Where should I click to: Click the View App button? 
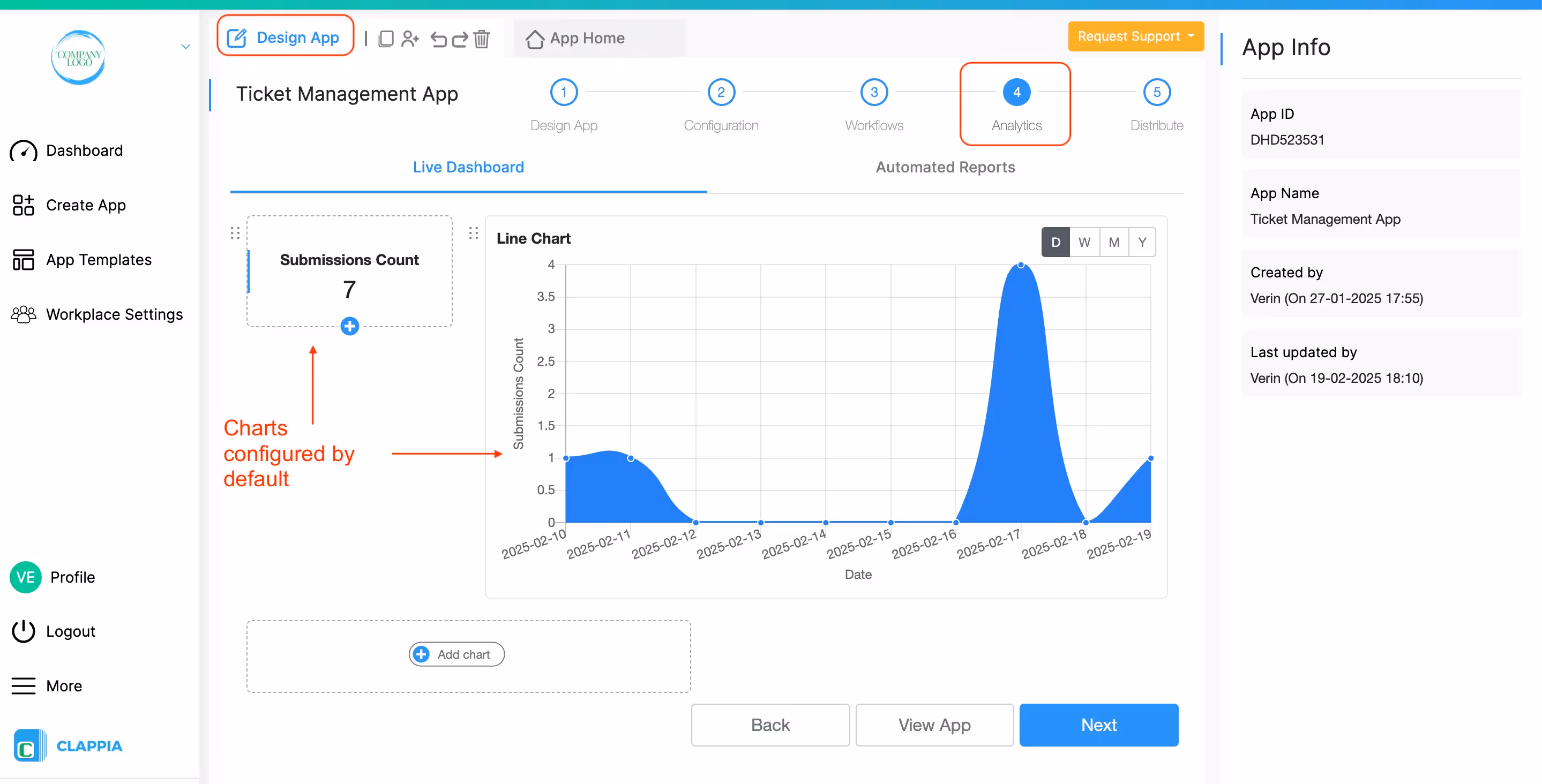tap(934, 725)
